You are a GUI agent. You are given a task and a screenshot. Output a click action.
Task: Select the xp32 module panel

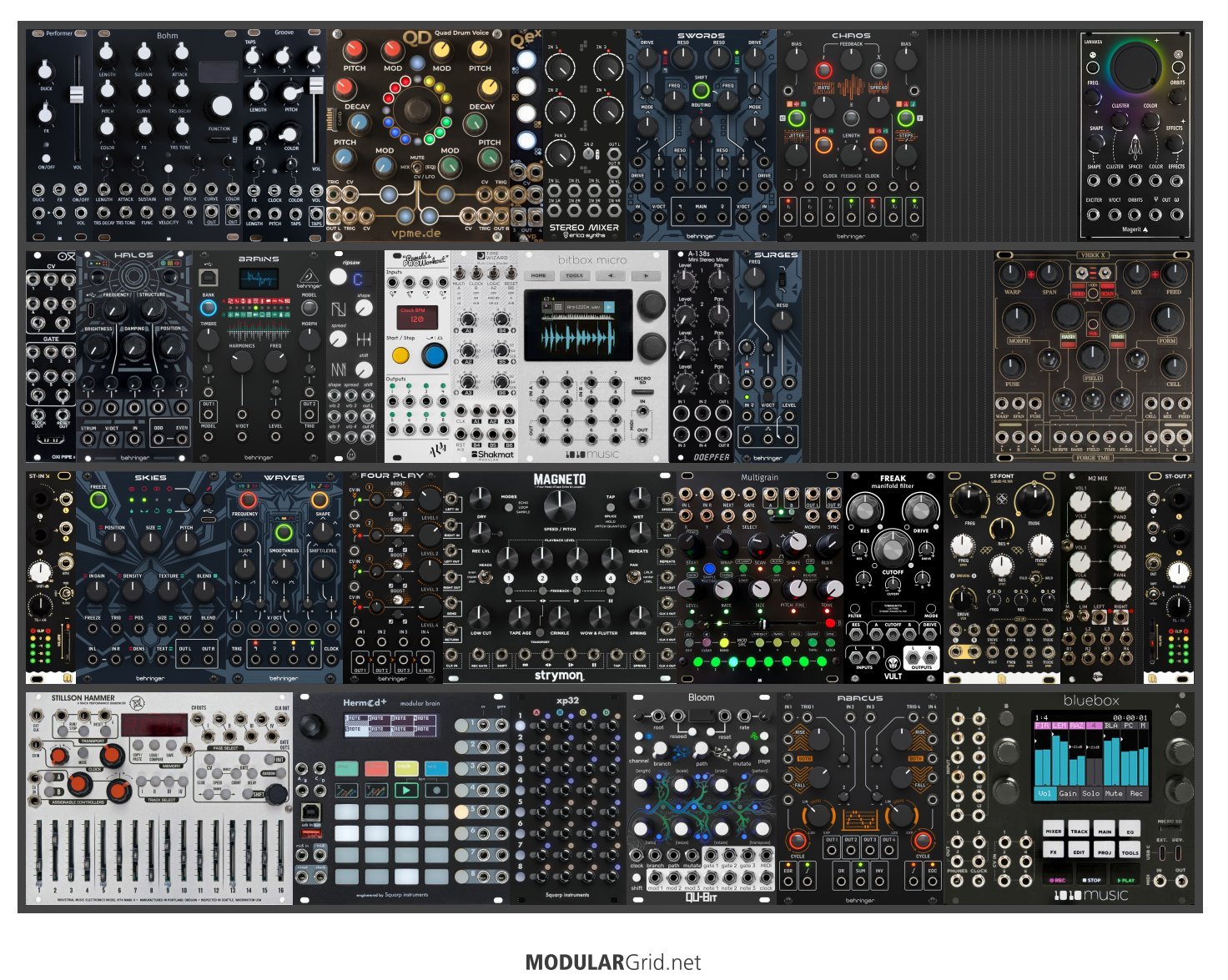[568, 799]
